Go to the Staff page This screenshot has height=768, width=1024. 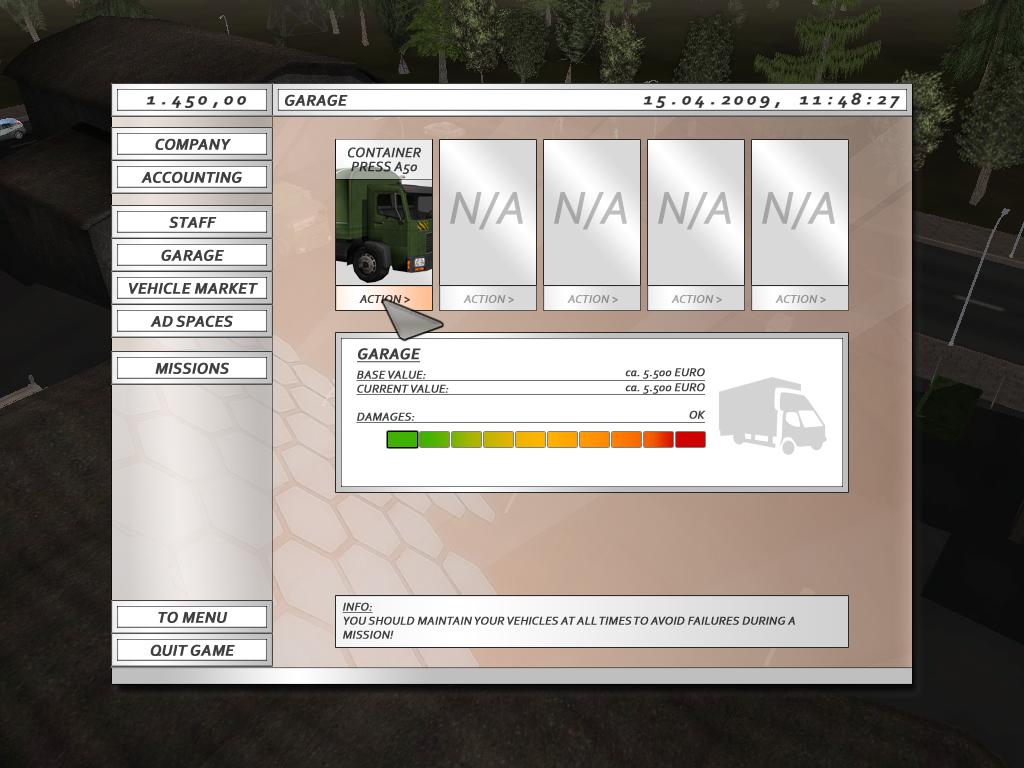tap(192, 222)
